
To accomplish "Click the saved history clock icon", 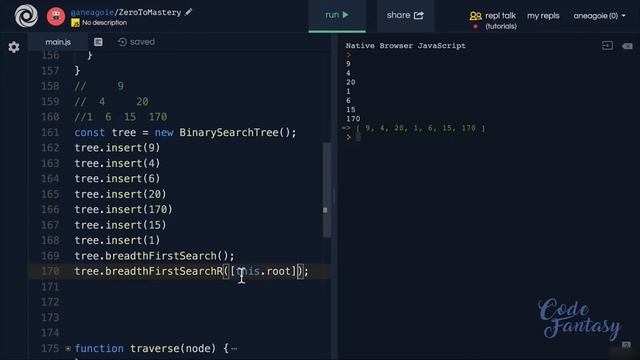I will (122, 42).
